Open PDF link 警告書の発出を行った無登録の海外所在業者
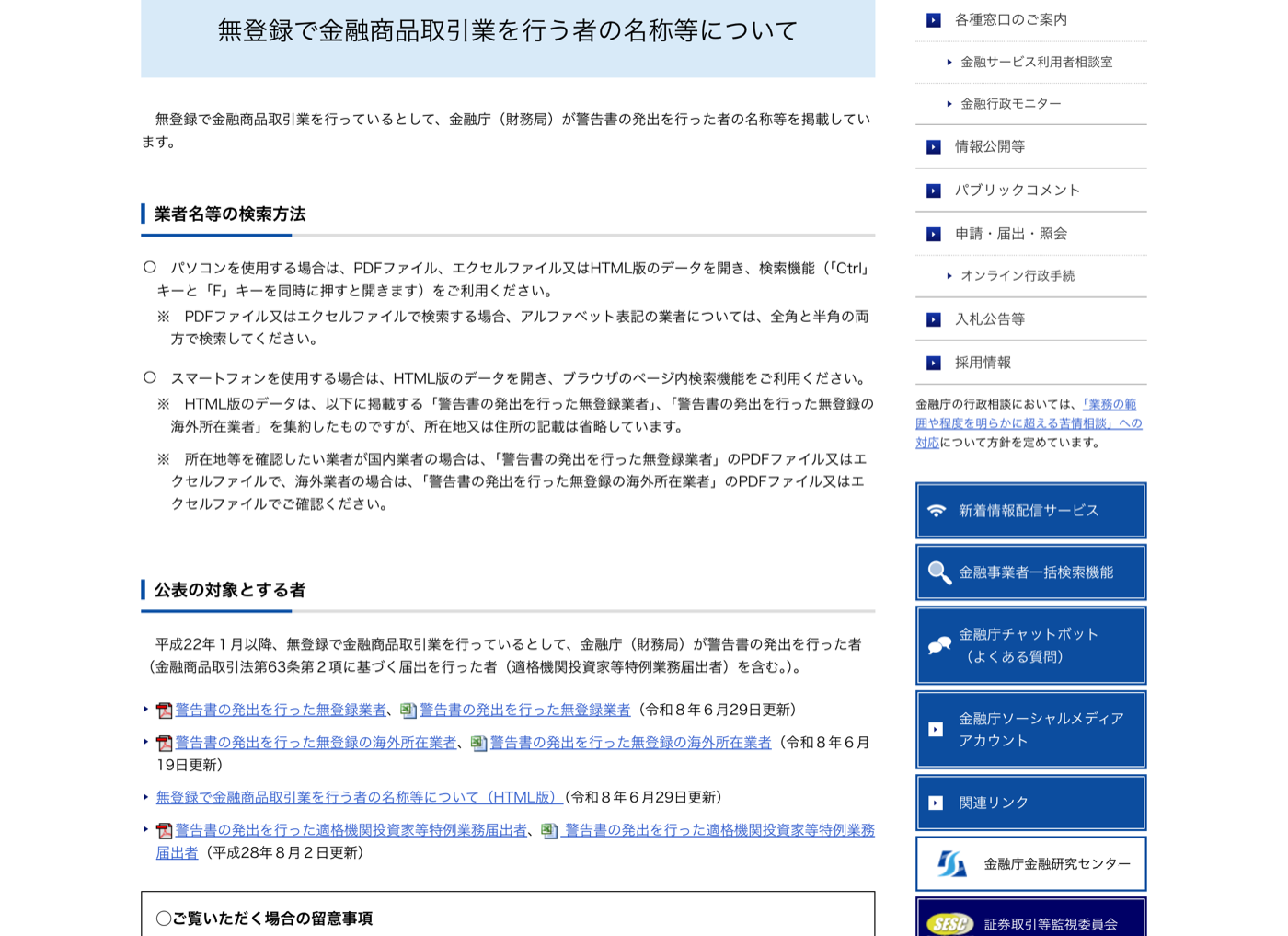The width and height of the screenshot is (1288, 936). [316, 742]
